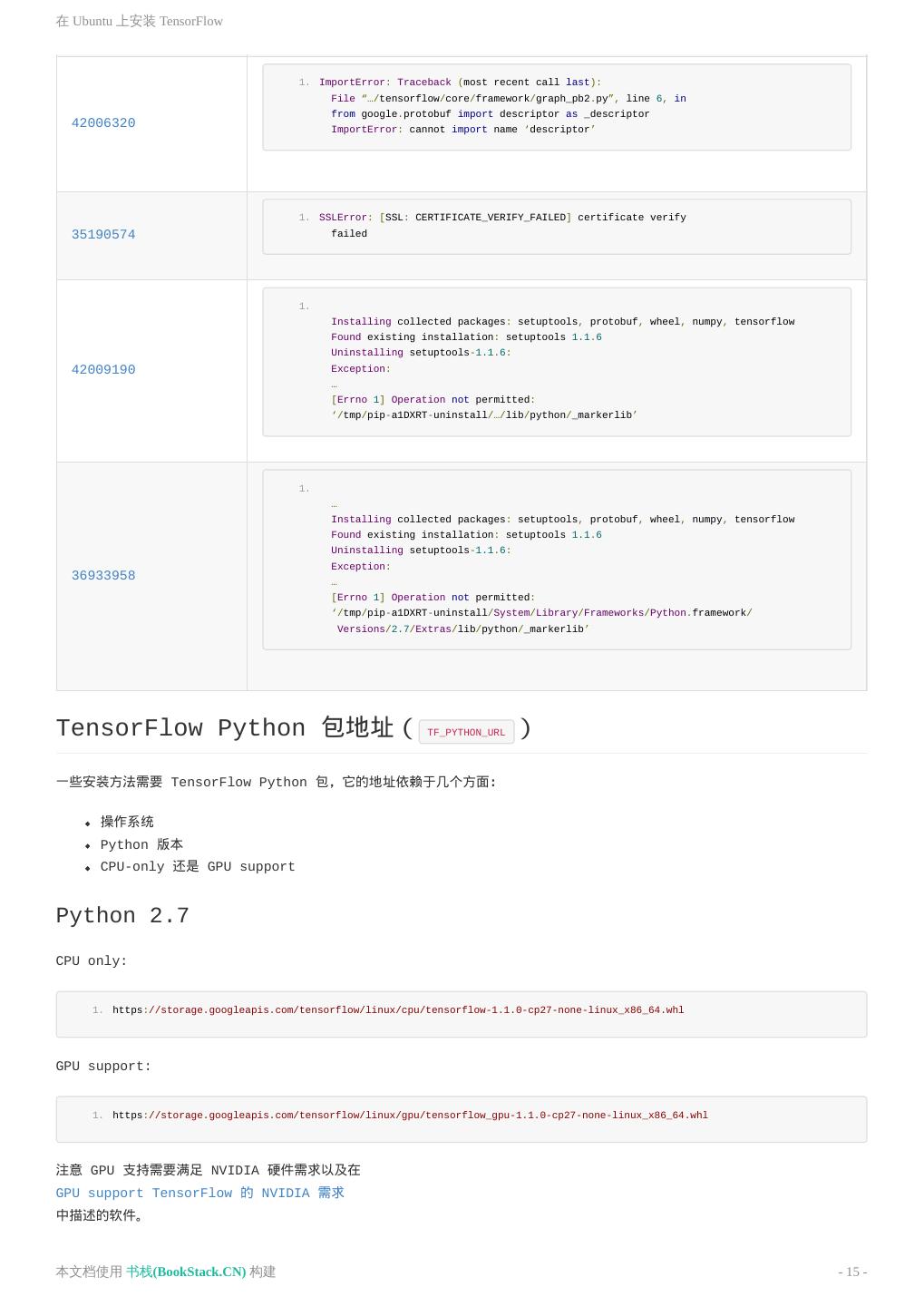The image size is (924, 1306).
Task: Open the 42009190 issue link
Action: point(103,370)
